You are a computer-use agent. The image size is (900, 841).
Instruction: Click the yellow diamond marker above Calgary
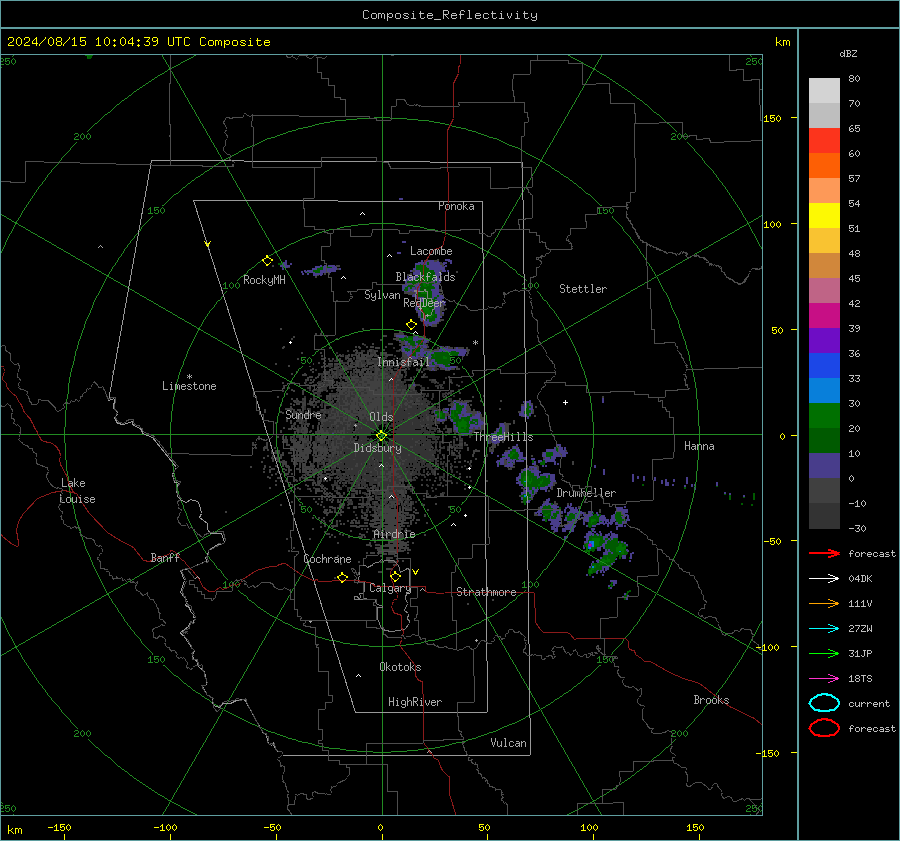395,576
